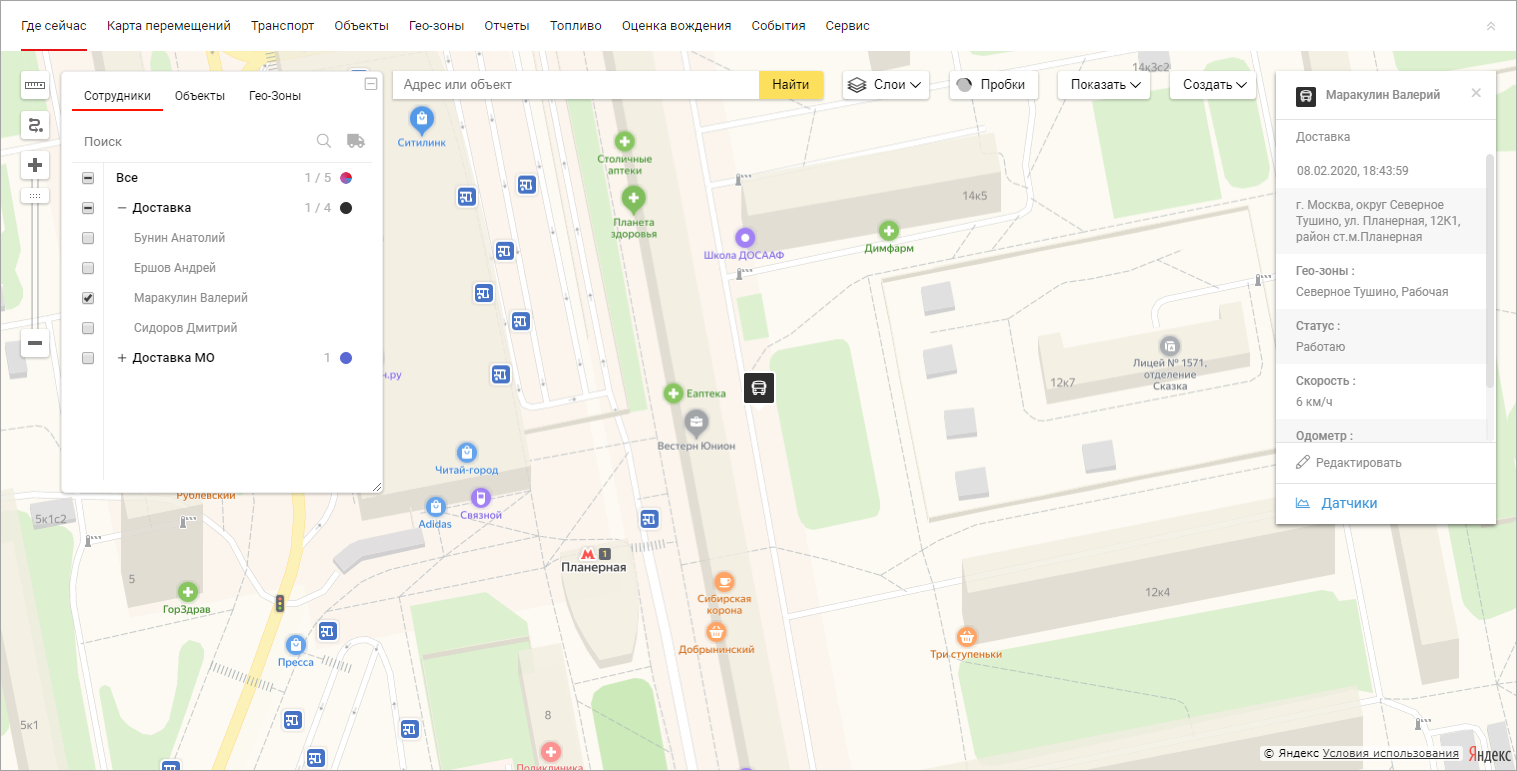The height and width of the screenshot is (771, 1517).
Task: Zoom out with the minus button
Action: (35, 343)
